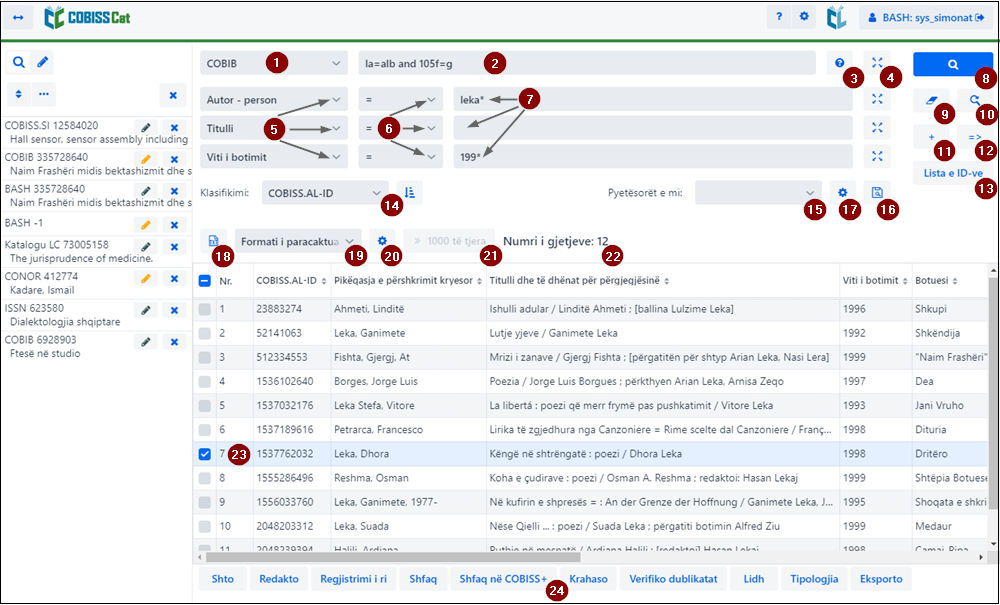Viewport: 1000px width, 605px height.
Task: Edit Katalogu LC 73005158 pencil
Action: pyautogui.click(x=145, y=247)
